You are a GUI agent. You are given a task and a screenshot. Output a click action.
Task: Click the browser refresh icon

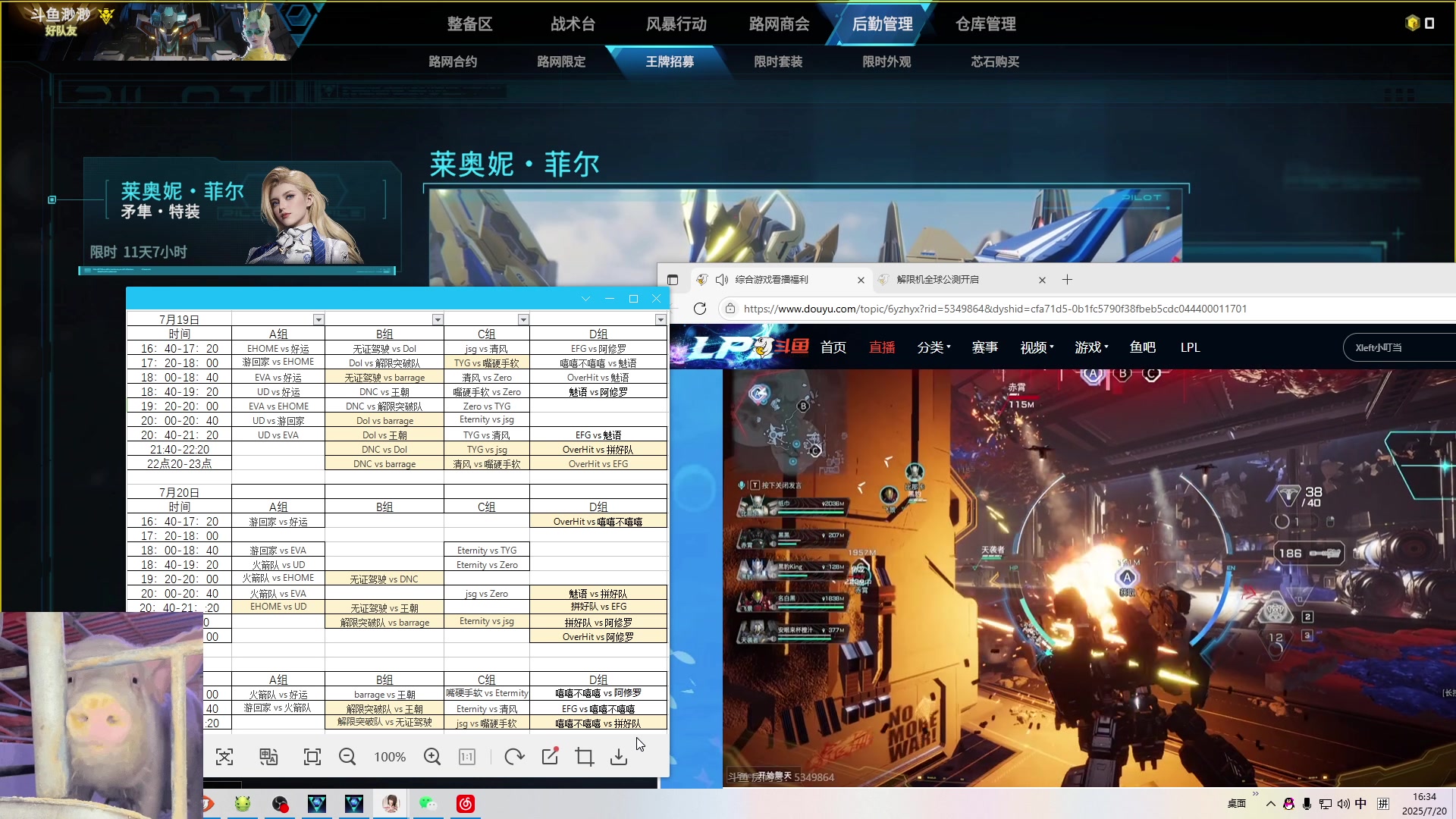point(700,309)
